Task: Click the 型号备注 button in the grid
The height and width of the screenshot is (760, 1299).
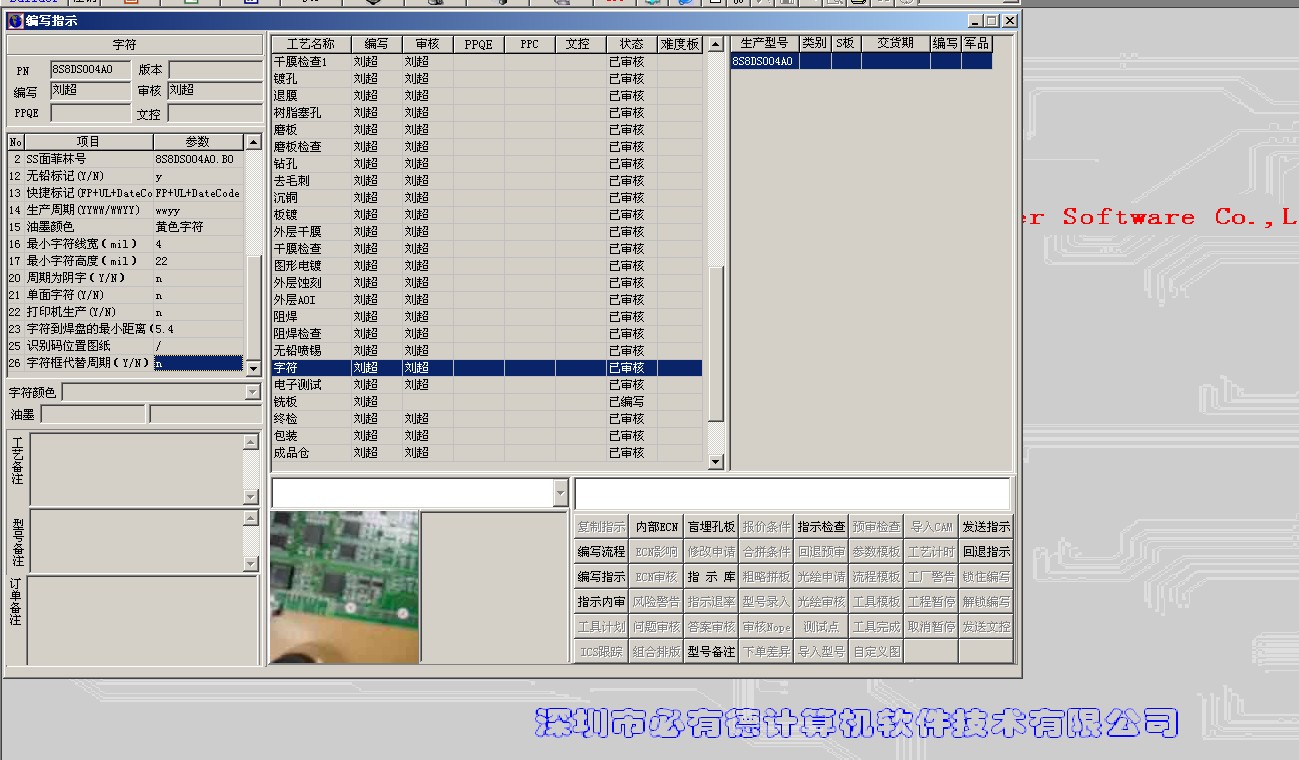Action: click(x=711, y=651)
